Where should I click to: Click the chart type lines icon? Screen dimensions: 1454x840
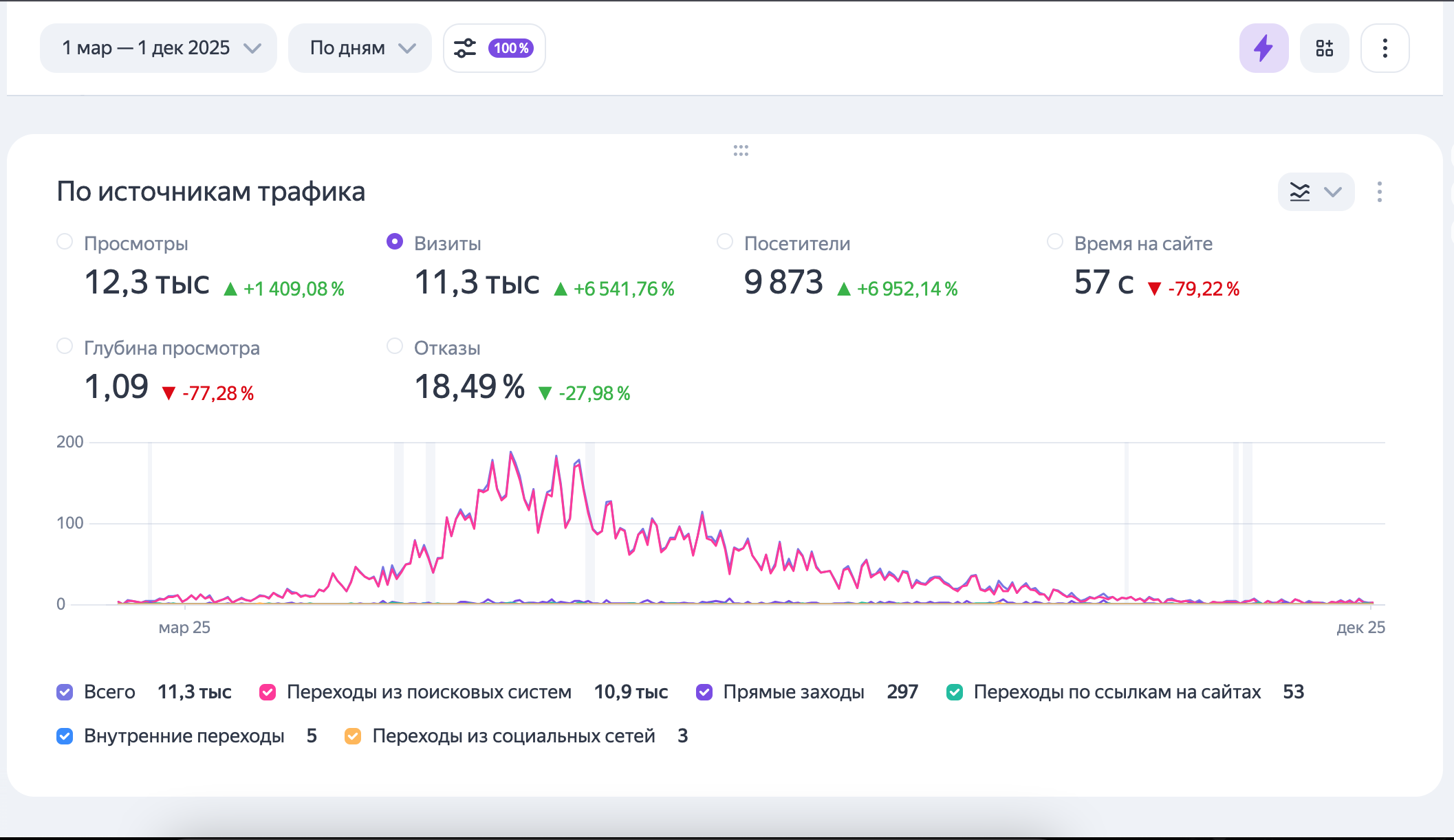click(1299, 192)
